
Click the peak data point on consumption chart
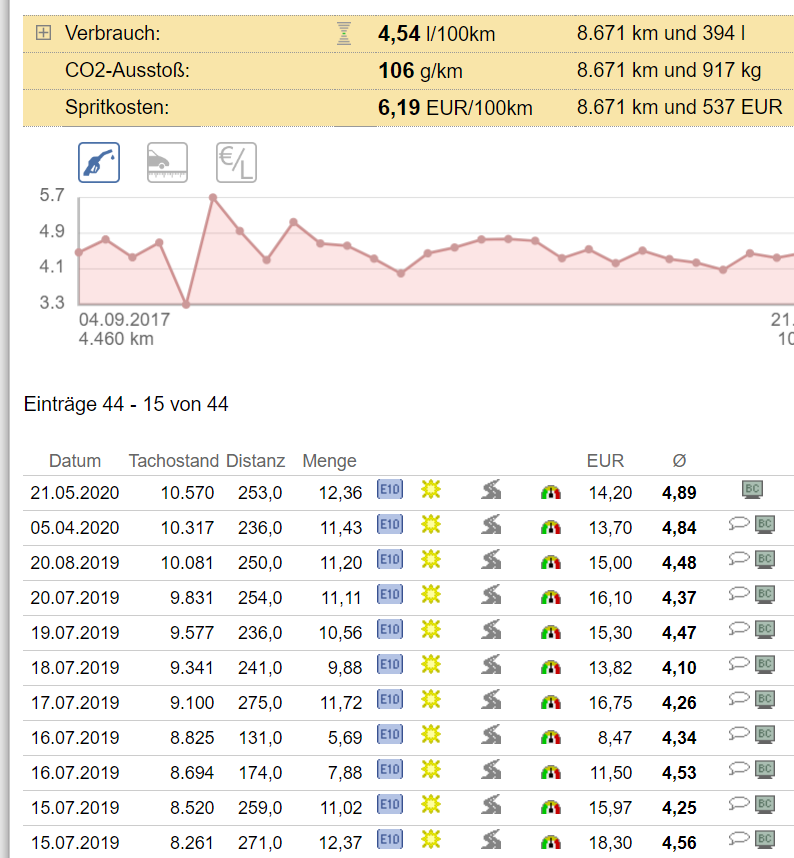213,197
